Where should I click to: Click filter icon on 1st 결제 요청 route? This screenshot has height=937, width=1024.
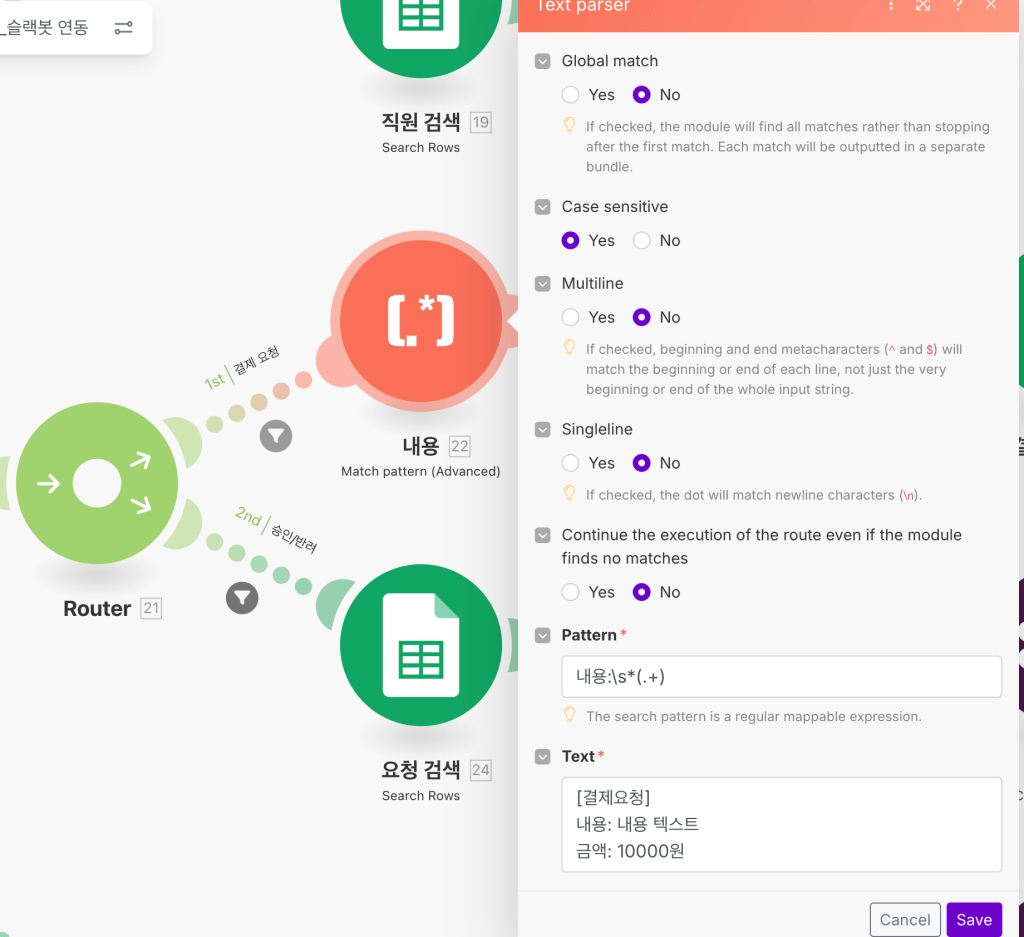click(x=276, y=436)
